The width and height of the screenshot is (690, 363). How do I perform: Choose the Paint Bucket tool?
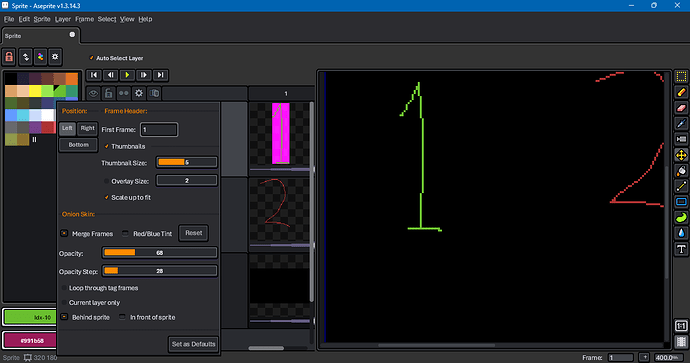tap(681, 171)
